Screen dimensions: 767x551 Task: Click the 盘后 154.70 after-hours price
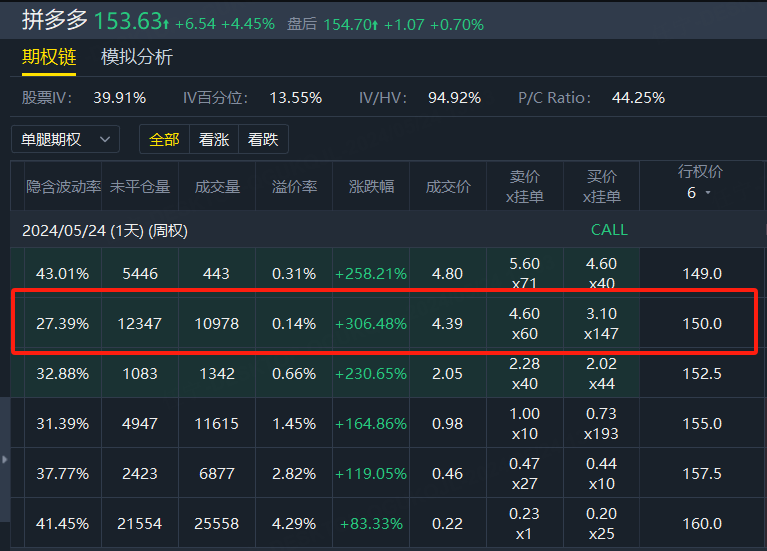point(332,24)
